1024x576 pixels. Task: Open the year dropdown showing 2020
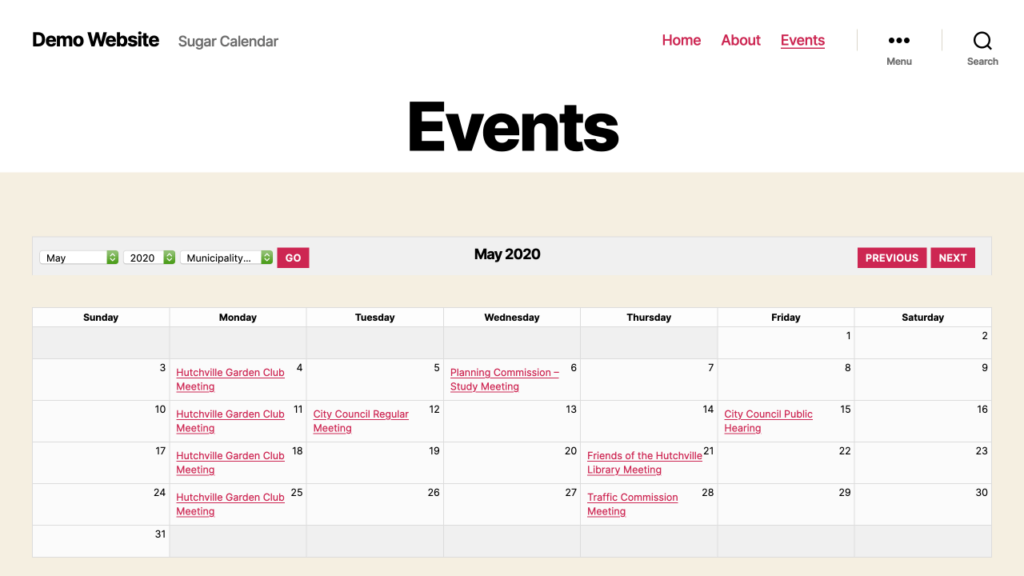148,257
